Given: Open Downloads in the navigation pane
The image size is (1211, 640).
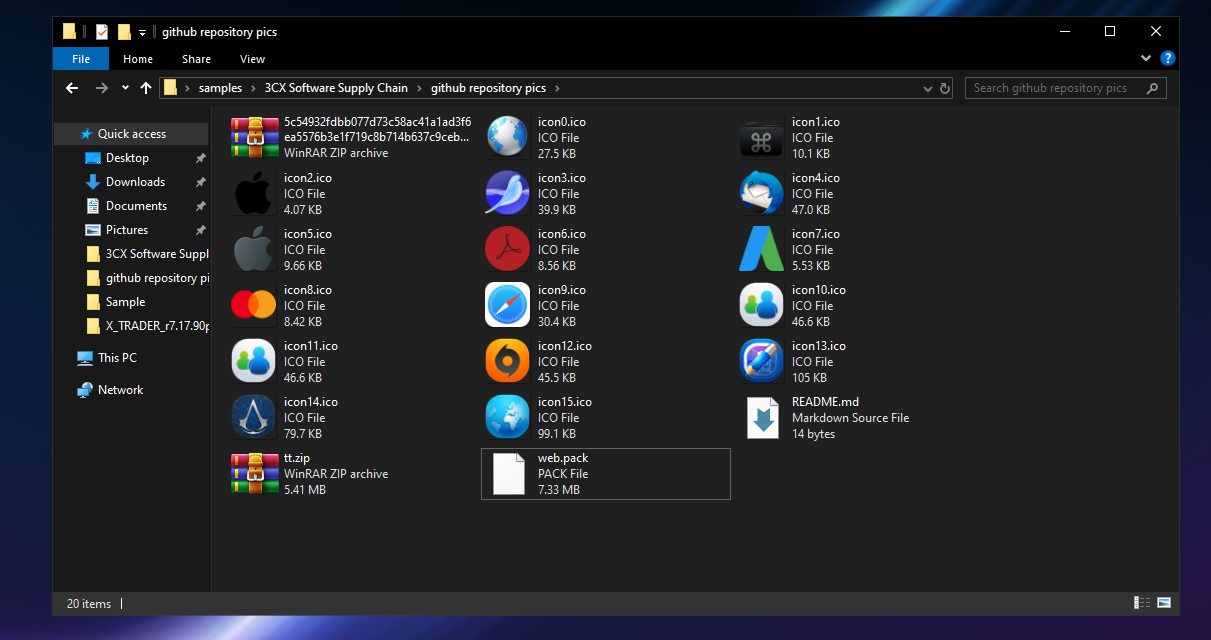Looking at the screenshot, I should (x=135, y=182).
